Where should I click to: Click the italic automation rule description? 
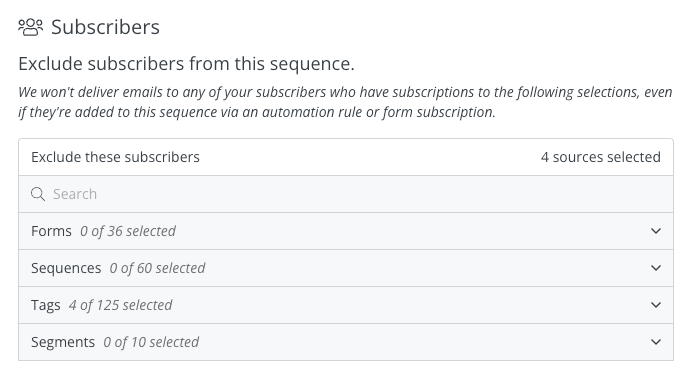point(345,102)
